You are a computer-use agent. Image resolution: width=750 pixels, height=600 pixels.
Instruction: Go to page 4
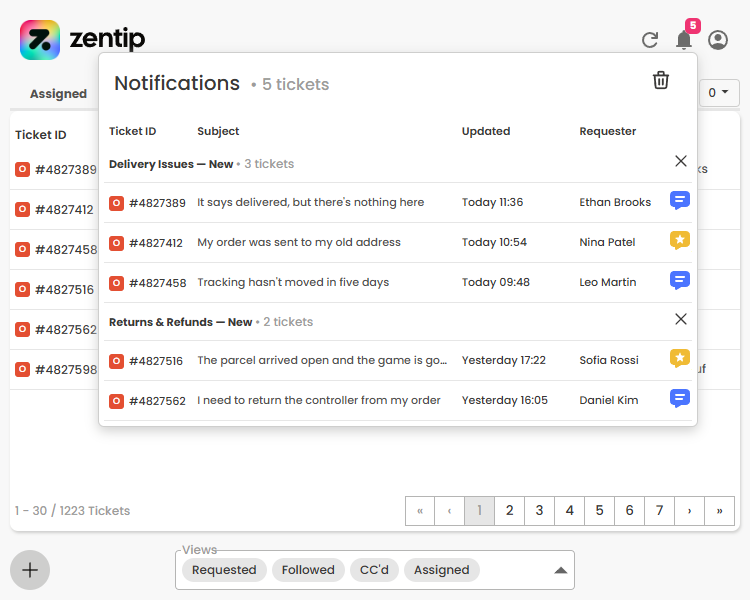569,511
